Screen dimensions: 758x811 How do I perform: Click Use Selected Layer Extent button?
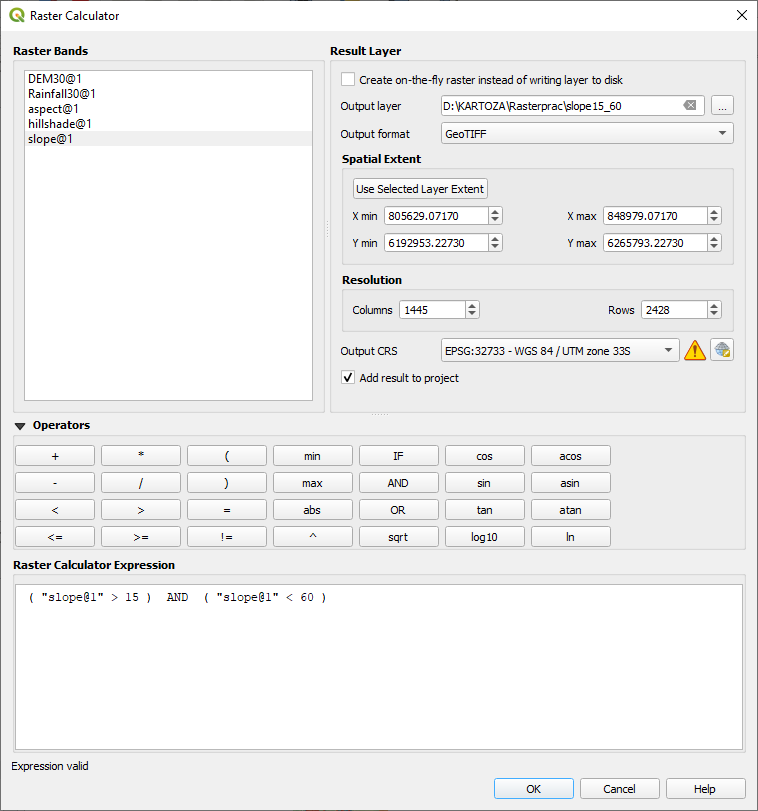pyautogui.click(x=420, y=189)
